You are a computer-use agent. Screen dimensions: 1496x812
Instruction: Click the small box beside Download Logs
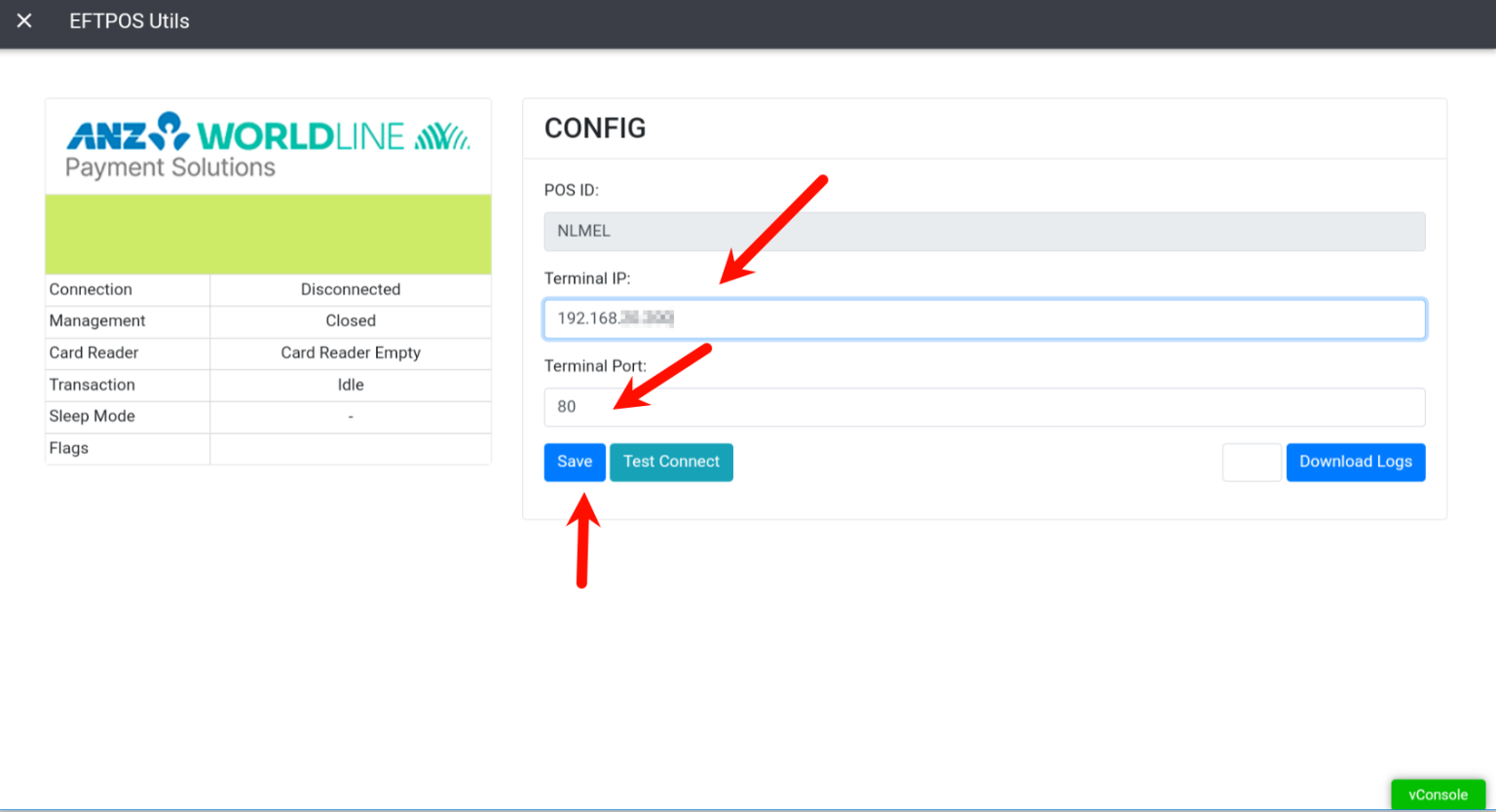click(x=1252, y=461)
